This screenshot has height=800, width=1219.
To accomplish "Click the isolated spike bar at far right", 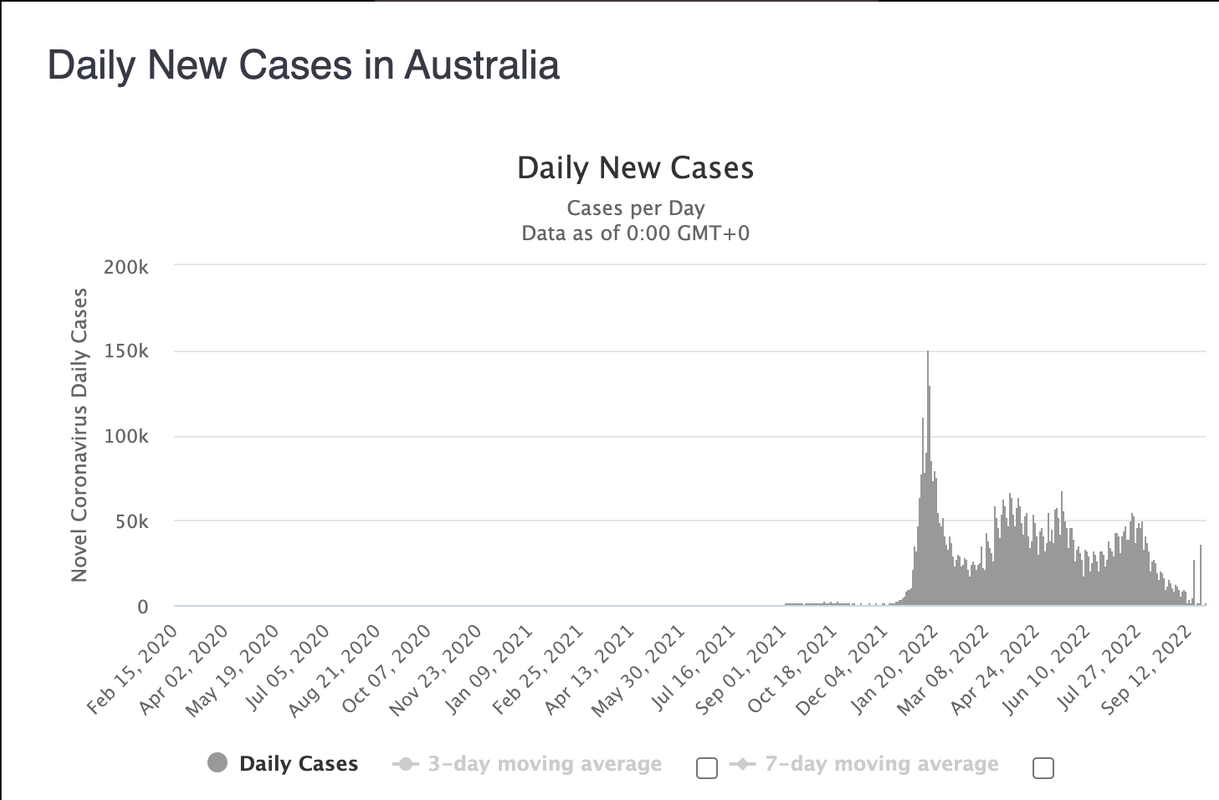I will click(1200, 575).
